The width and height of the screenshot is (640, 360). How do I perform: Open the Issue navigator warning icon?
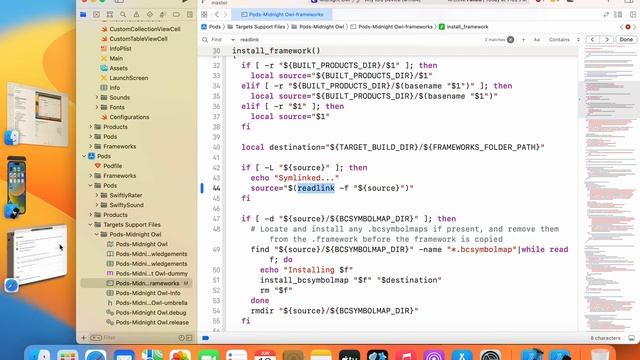coord(136,14)
